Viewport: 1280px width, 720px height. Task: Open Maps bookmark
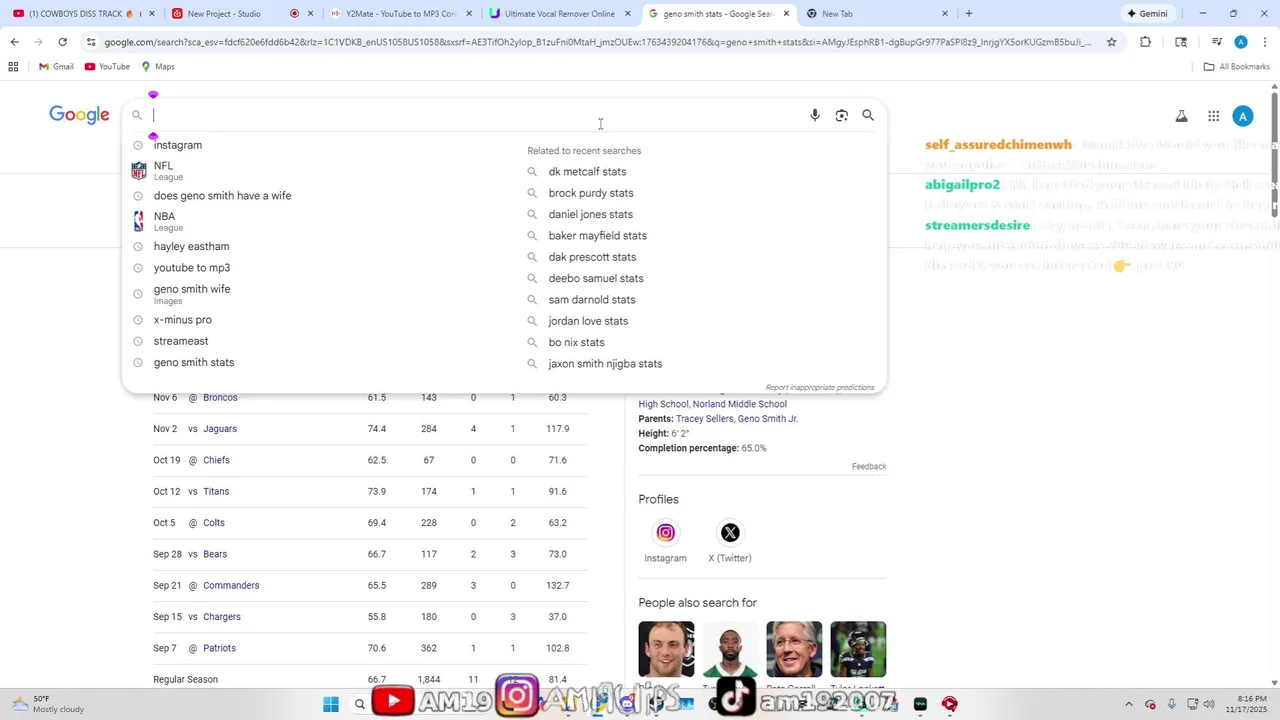[158, 67]
